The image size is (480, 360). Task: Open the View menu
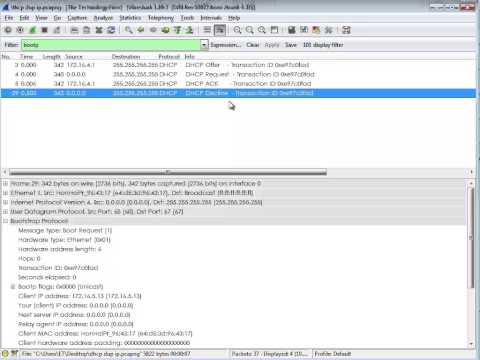point(41,18)
